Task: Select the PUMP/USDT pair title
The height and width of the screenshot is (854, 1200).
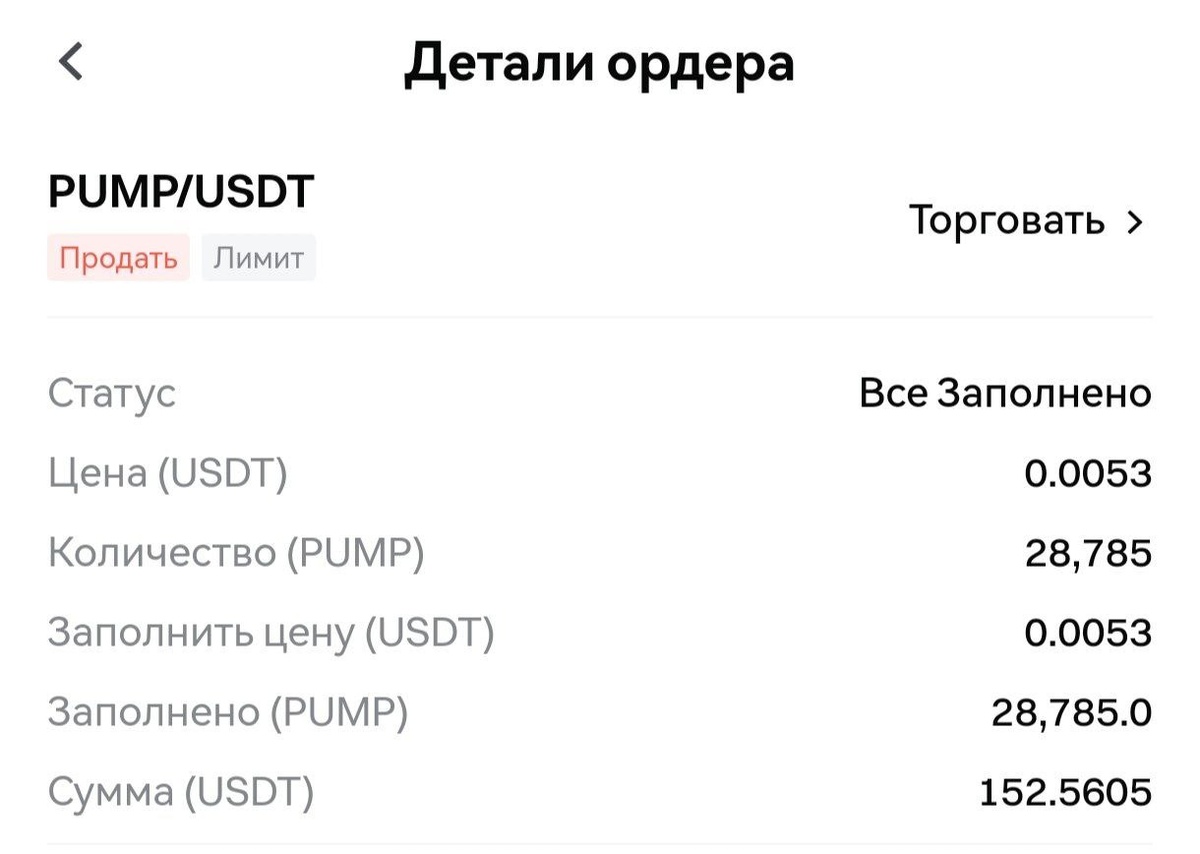Action: [x=181, y=191]
